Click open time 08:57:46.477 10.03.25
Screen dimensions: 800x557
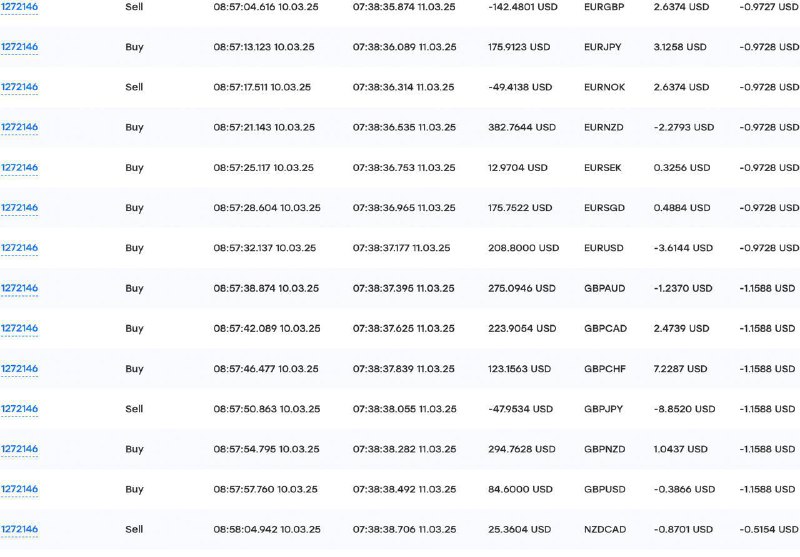(x=266, y=369)
